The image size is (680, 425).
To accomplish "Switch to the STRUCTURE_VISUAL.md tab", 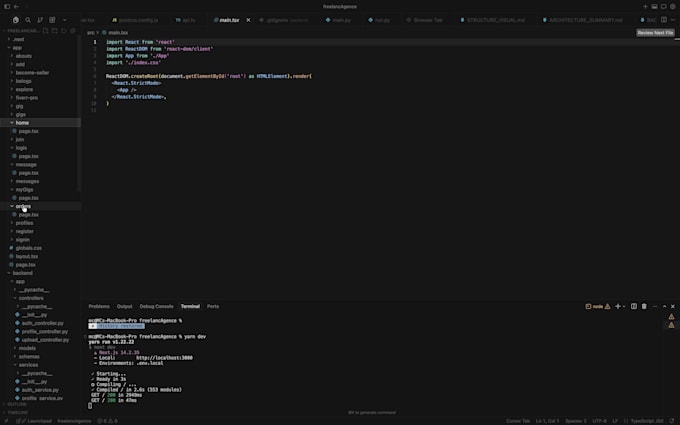I will (x=492, y=20).
